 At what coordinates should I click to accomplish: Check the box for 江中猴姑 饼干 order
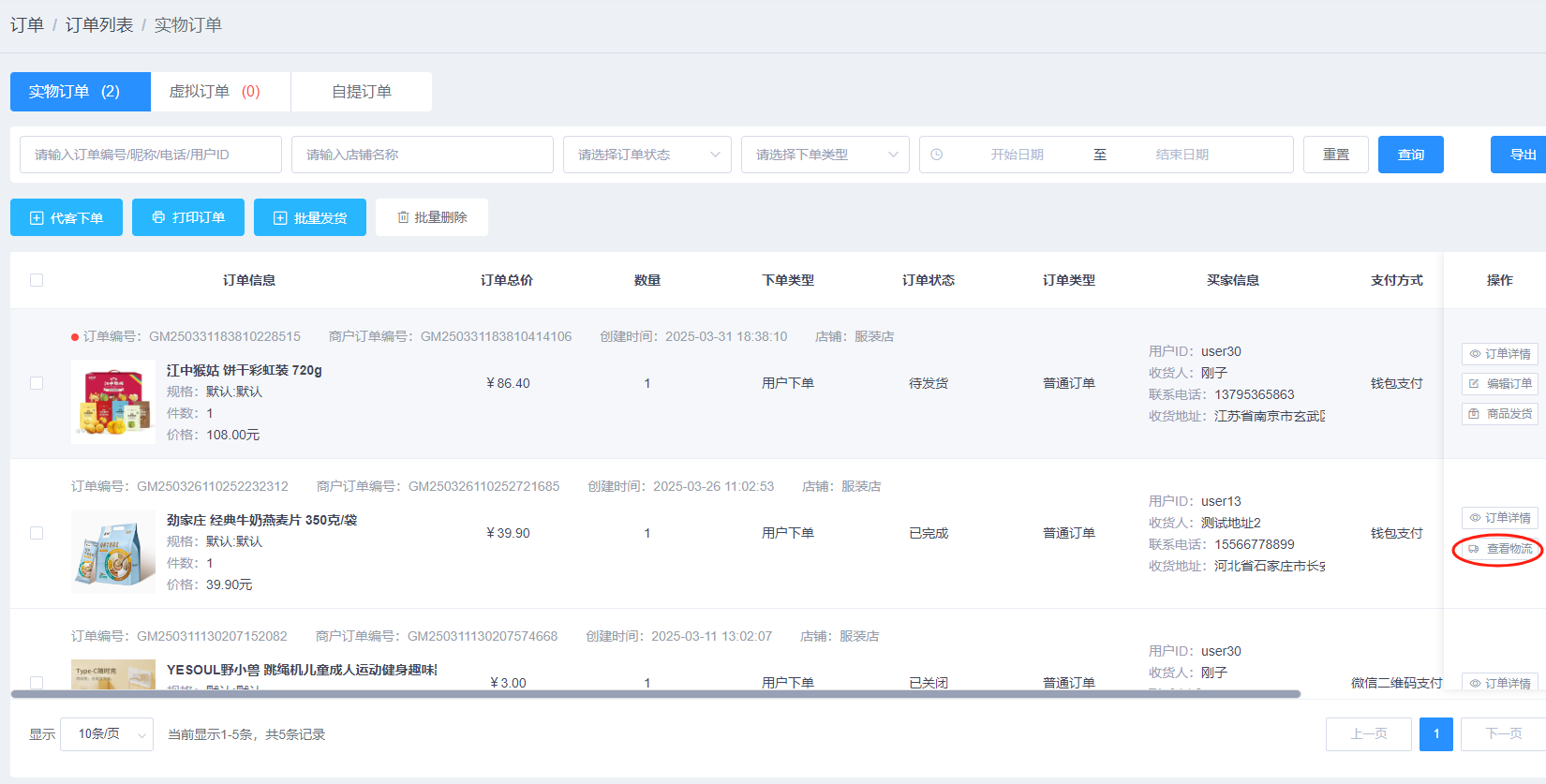click(37, 383)
